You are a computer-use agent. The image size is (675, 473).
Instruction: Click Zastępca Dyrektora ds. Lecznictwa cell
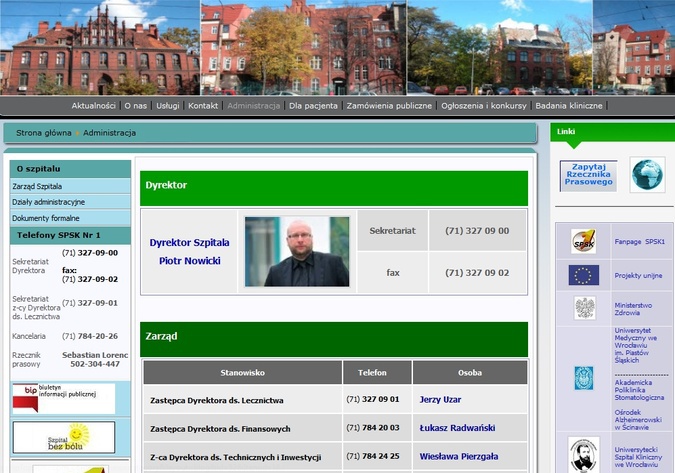click(x=243, y=400)
